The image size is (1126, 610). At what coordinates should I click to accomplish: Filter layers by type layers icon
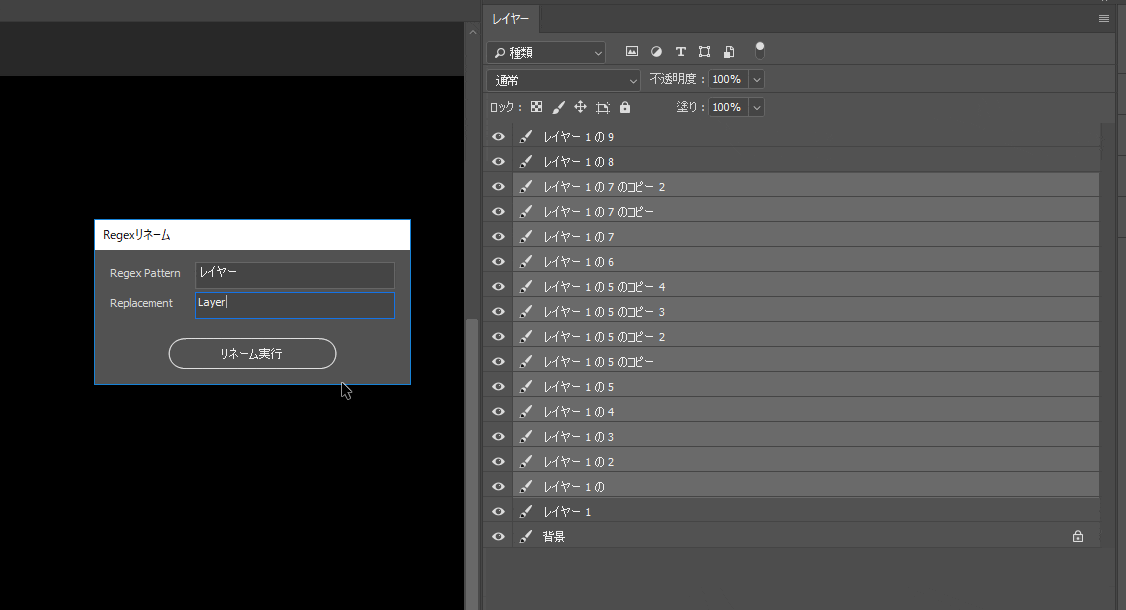click(680, 51)
